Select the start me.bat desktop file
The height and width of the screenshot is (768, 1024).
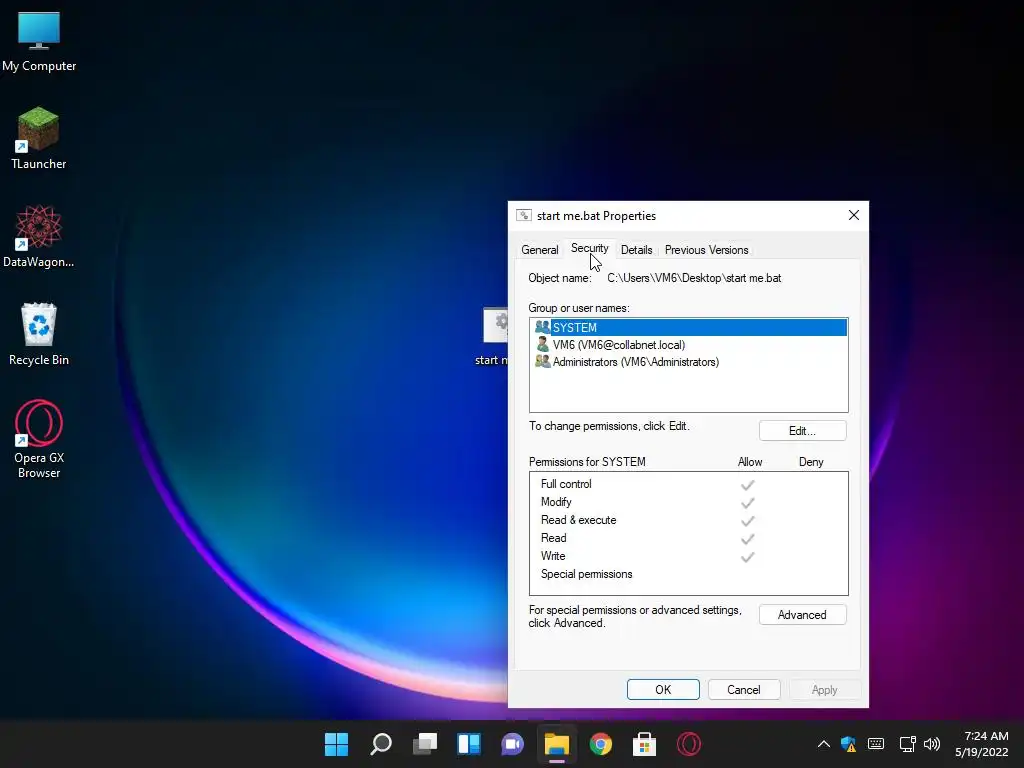tap(494, 337)
